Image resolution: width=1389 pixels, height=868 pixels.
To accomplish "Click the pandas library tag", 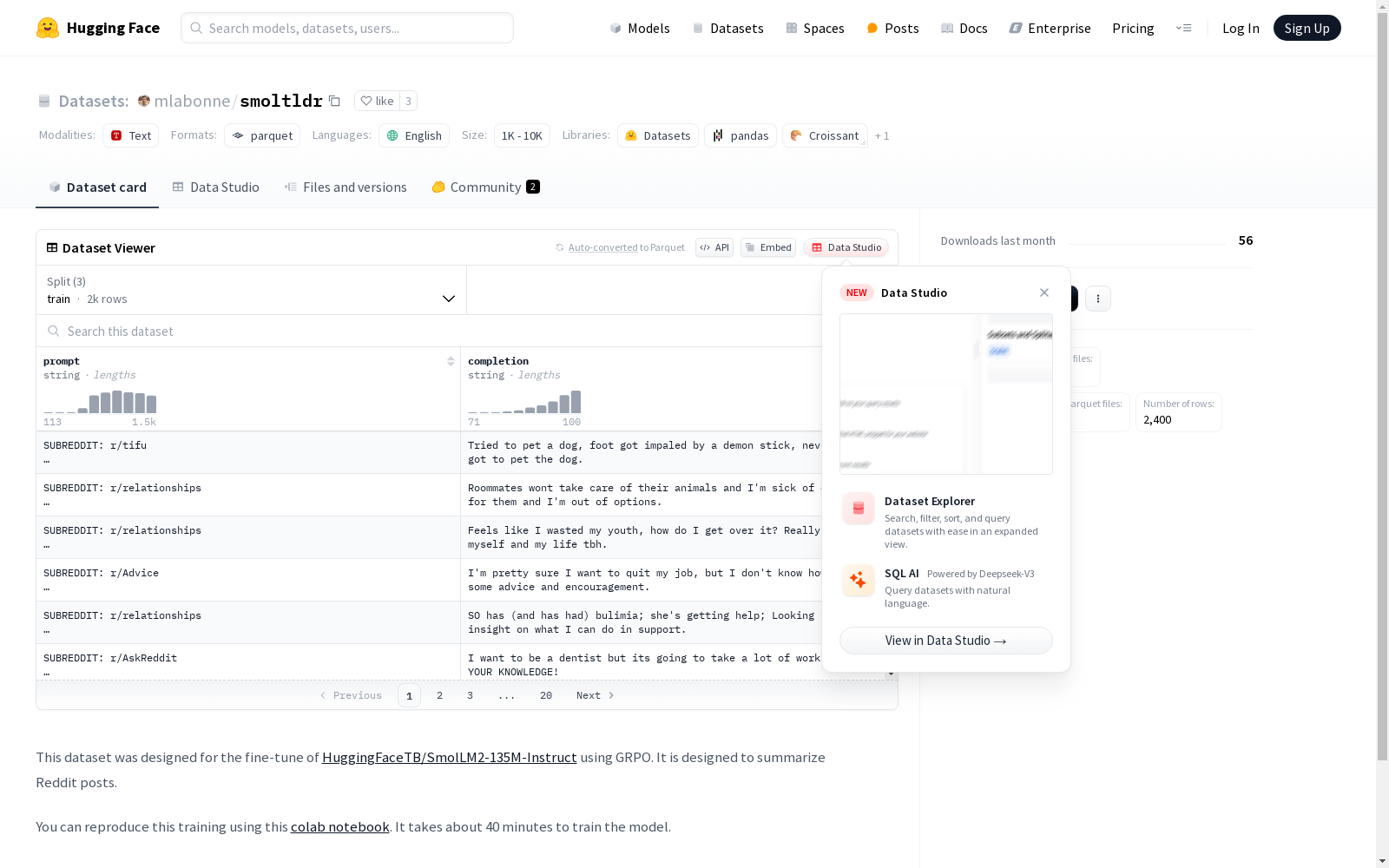I will coord(741,135).
